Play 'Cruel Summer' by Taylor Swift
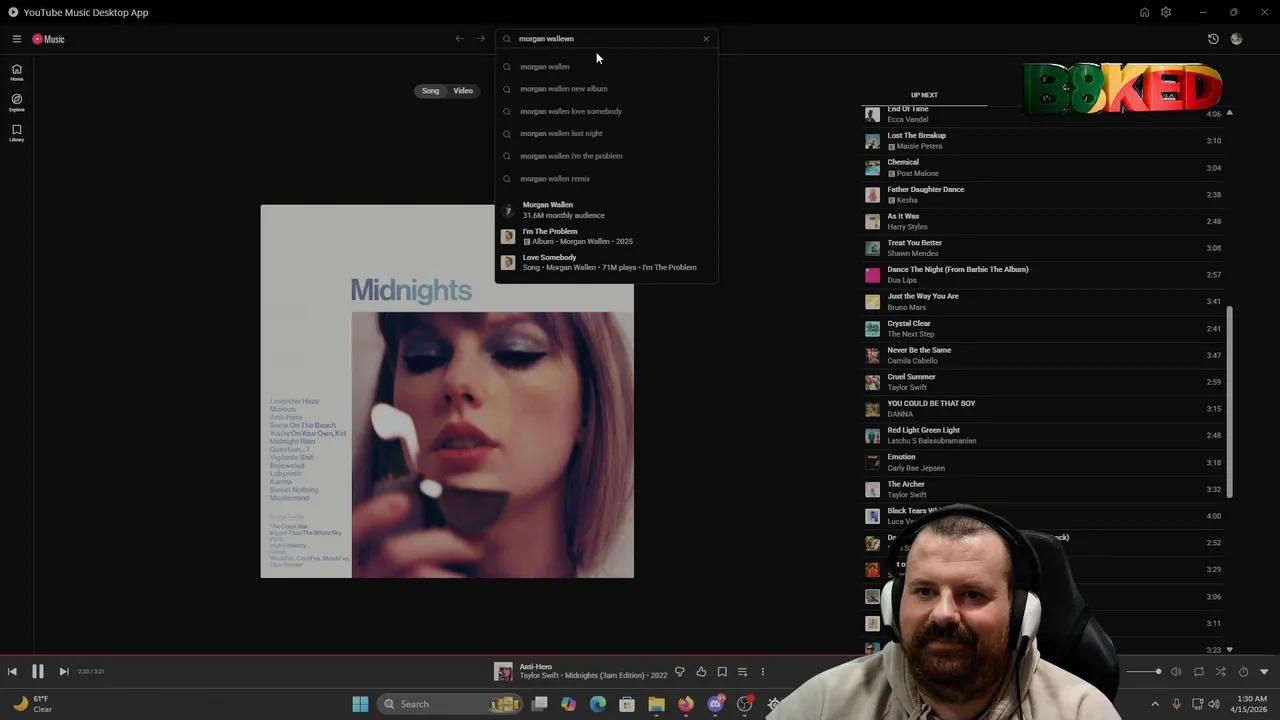This screenshot has height=720, width=1280. tap(1042, 382)
